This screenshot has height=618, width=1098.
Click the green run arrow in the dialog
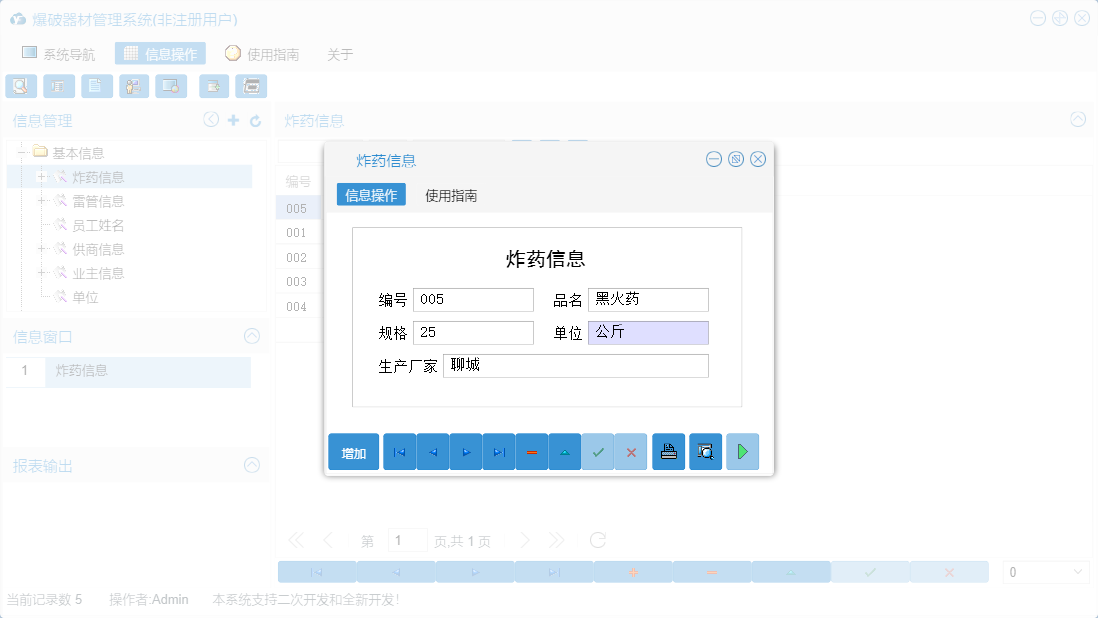click(742, 451)
